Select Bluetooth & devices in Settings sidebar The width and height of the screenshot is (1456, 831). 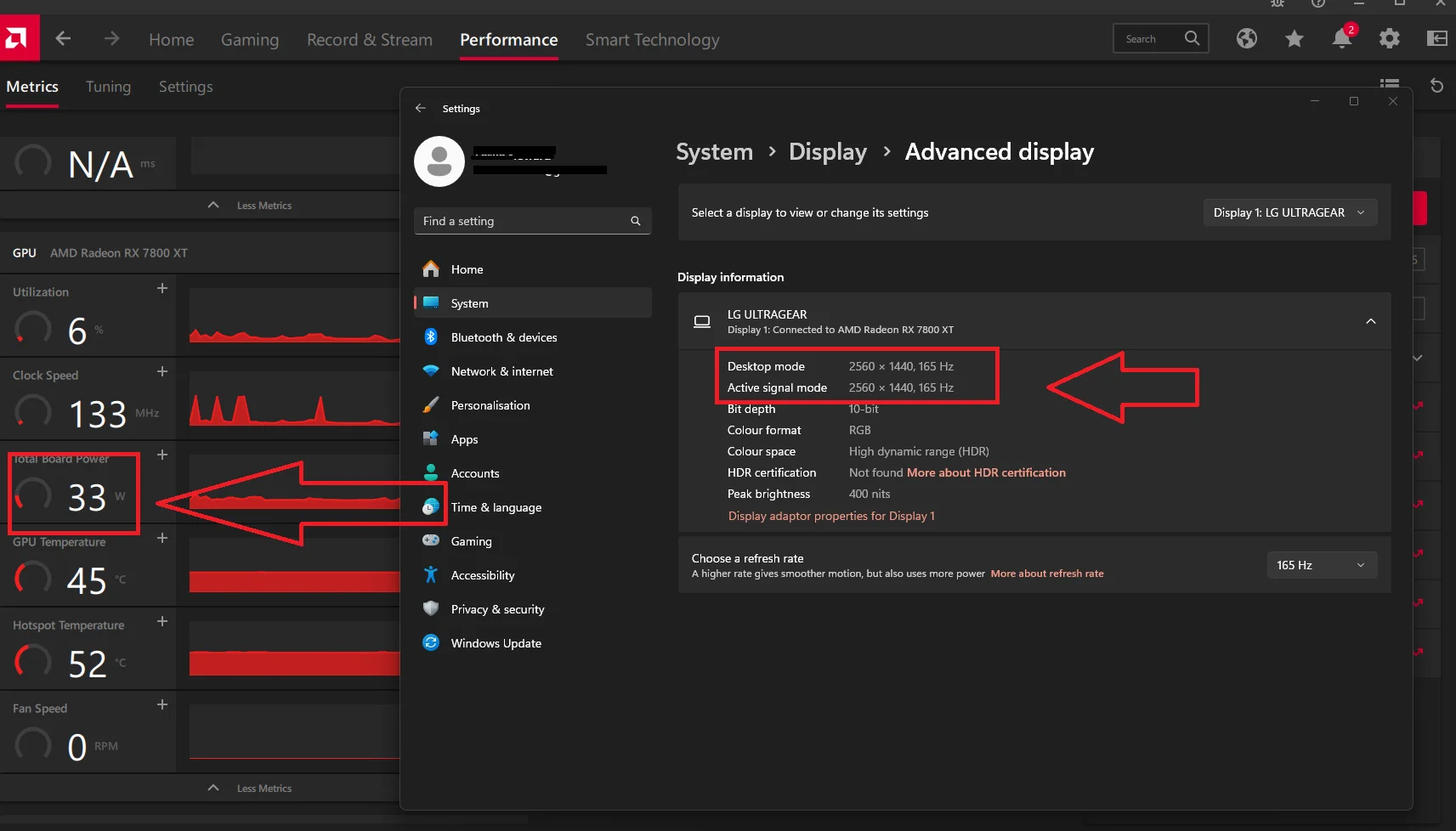(532, 337)
